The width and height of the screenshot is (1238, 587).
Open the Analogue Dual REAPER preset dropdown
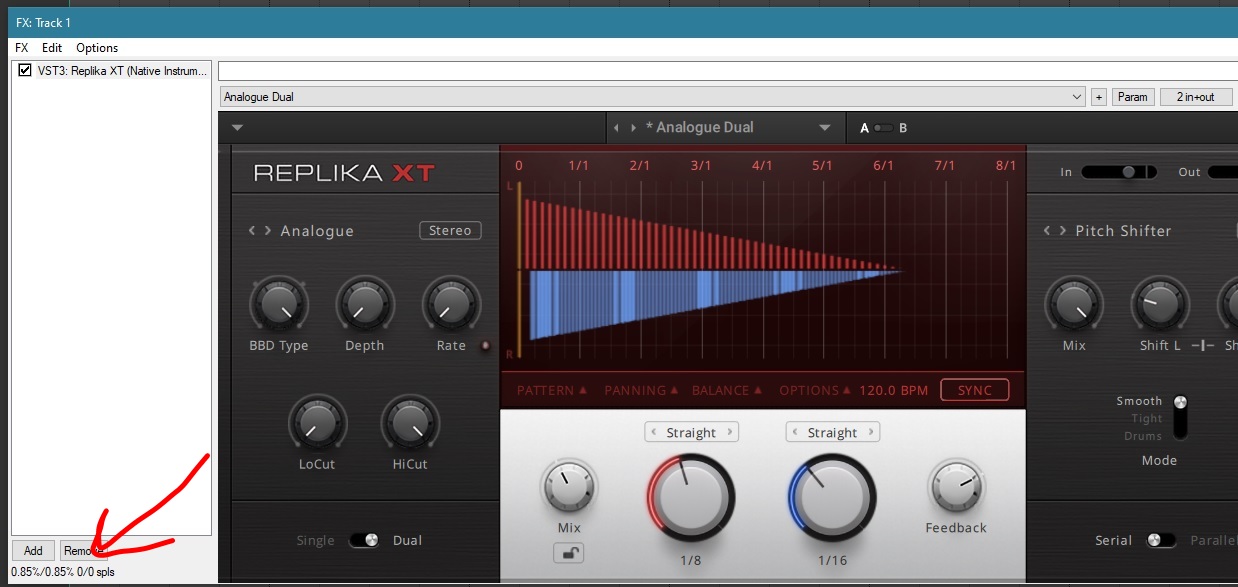coord(652,97)
